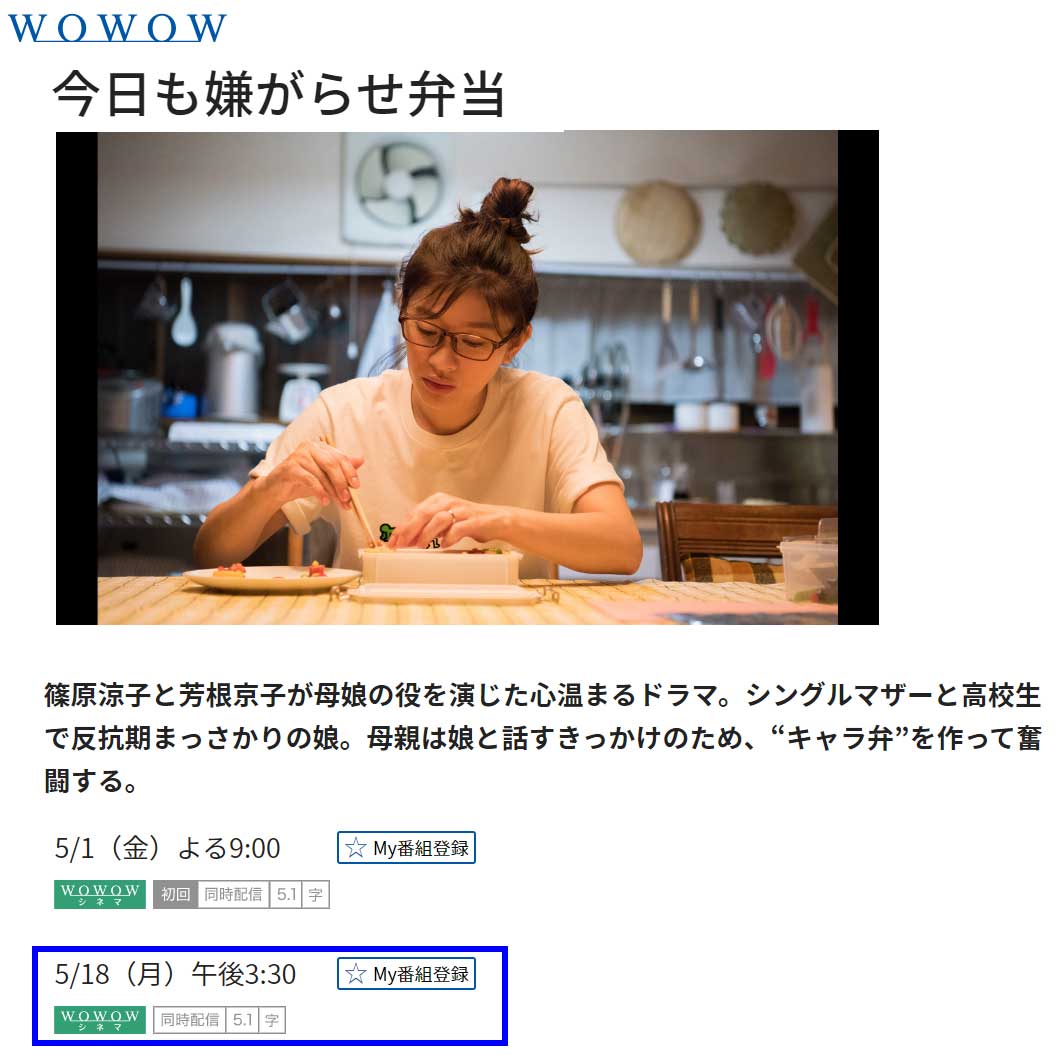Click 字 subtitle tag under 5/1 listing
Screen dimensions: 1058x1058
coord(315,894)
